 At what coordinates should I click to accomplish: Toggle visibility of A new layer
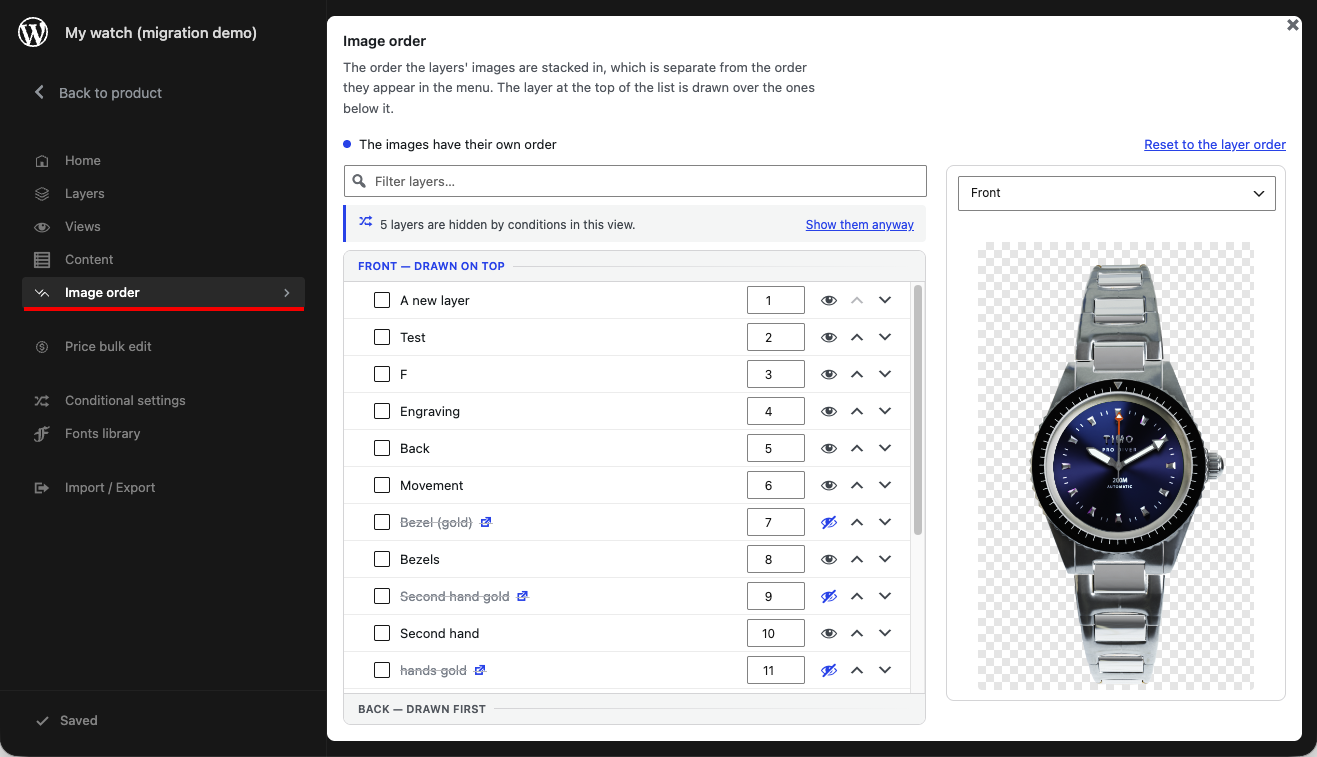(x=829, y=300)
